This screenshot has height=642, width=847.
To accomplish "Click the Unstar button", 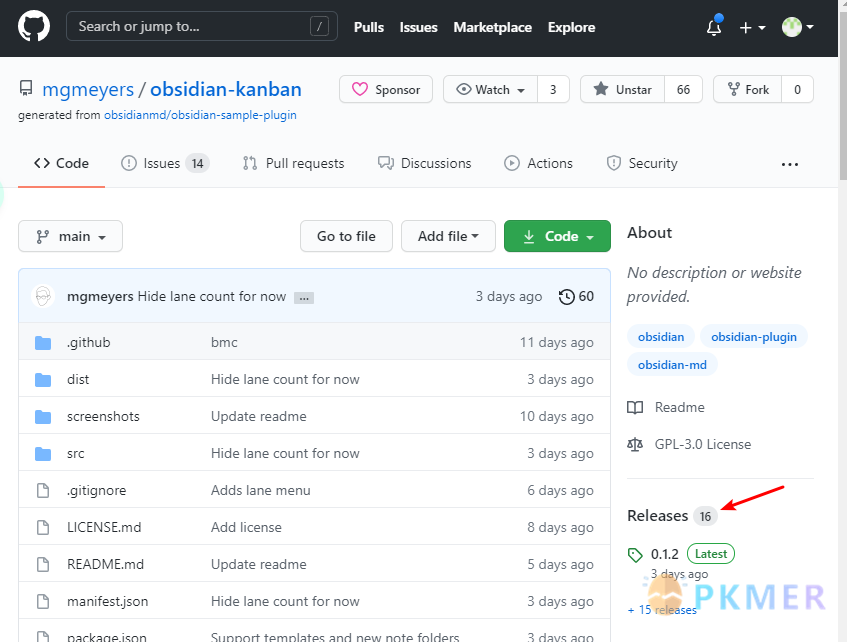I will pyautogui.click(x=622, y=89).
